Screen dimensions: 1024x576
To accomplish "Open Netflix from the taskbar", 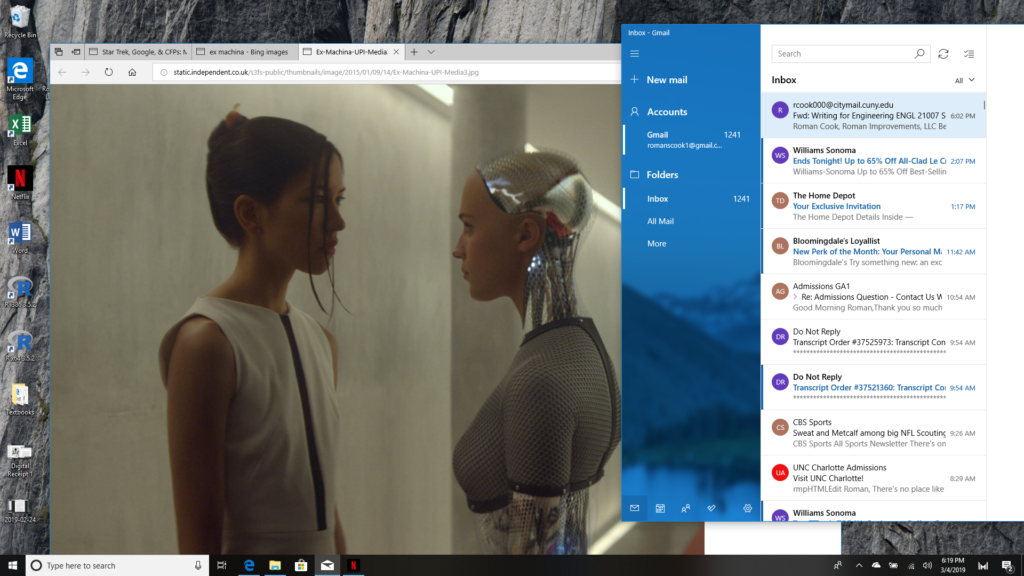I will [x=353, y=566].
